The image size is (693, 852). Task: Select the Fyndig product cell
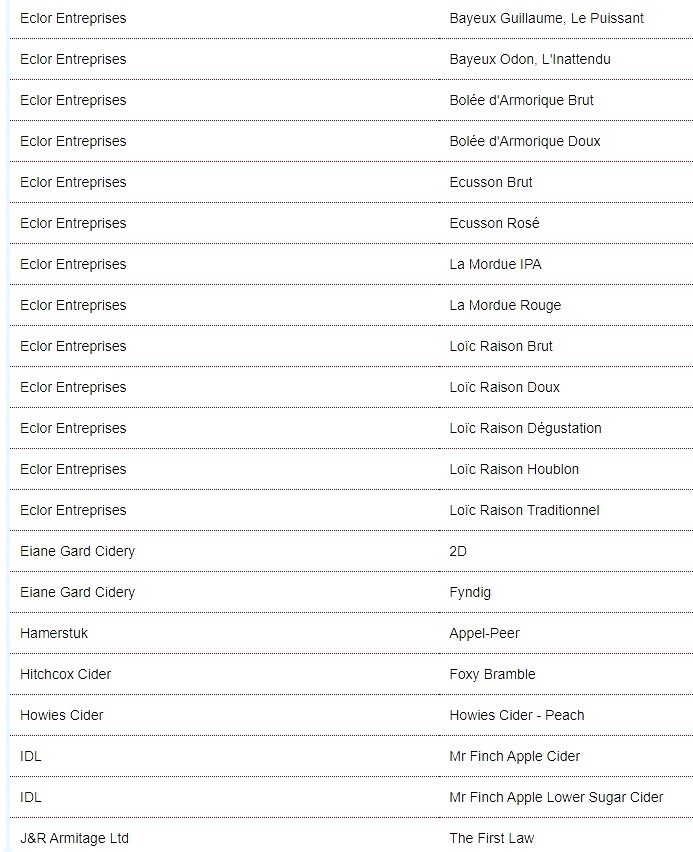pos(470,592)
